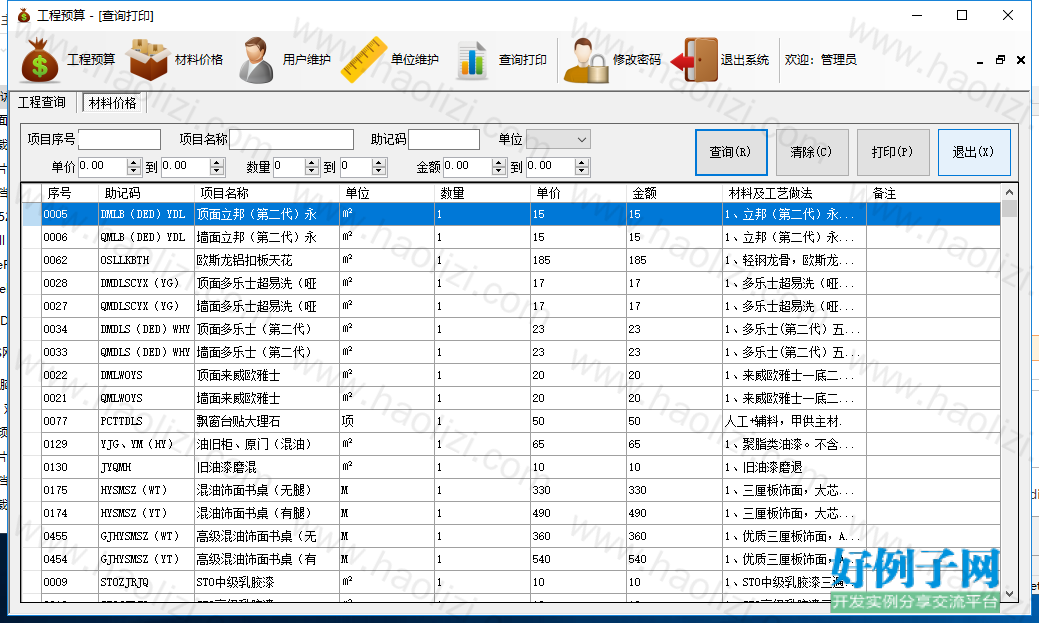
Task: Click the 助记码 input field
Action: [x=444, y=139]
